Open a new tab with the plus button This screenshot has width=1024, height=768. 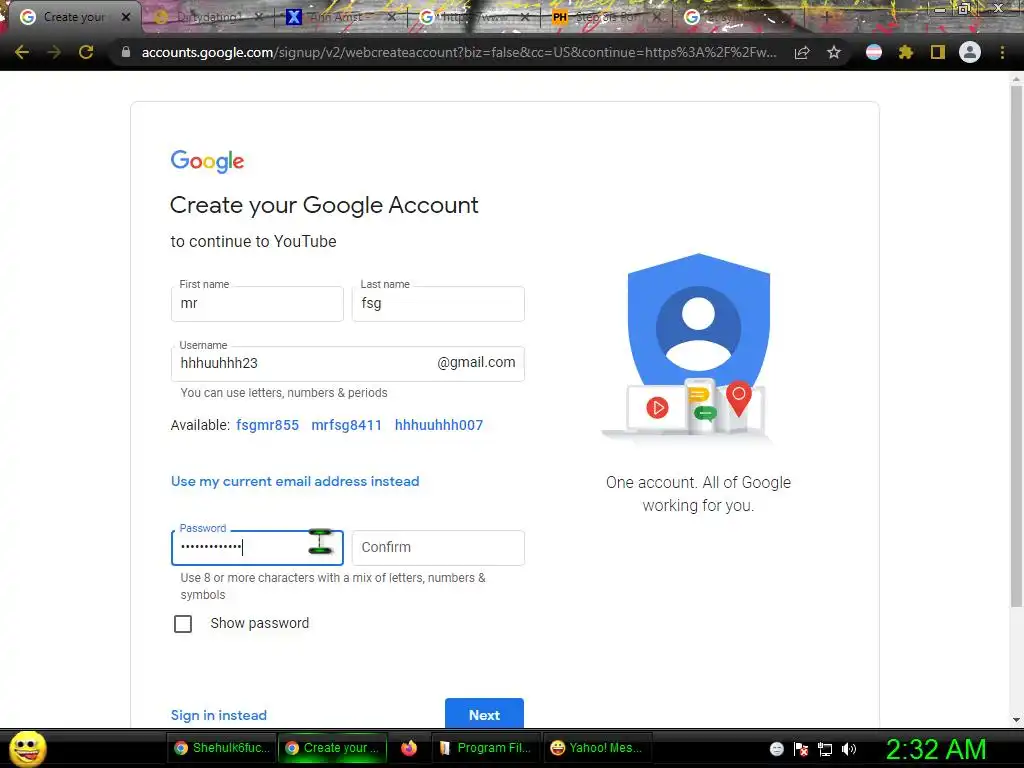pyautogui.click(x=825, y=17)
